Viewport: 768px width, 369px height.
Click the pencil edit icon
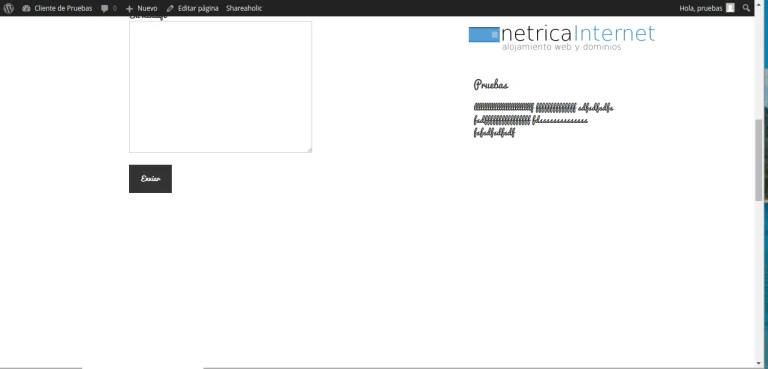pyautogui.click(x=170, y=8)
